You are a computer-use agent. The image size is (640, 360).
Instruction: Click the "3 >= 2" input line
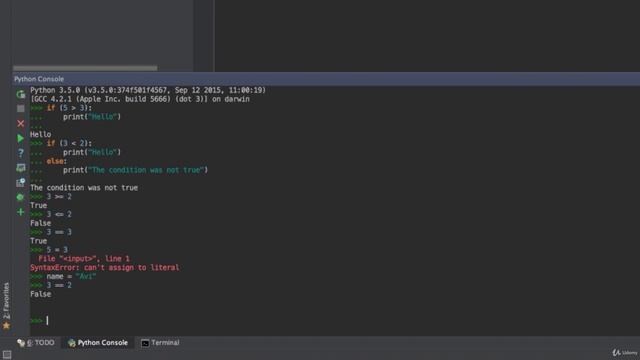(x=59, y=197)
